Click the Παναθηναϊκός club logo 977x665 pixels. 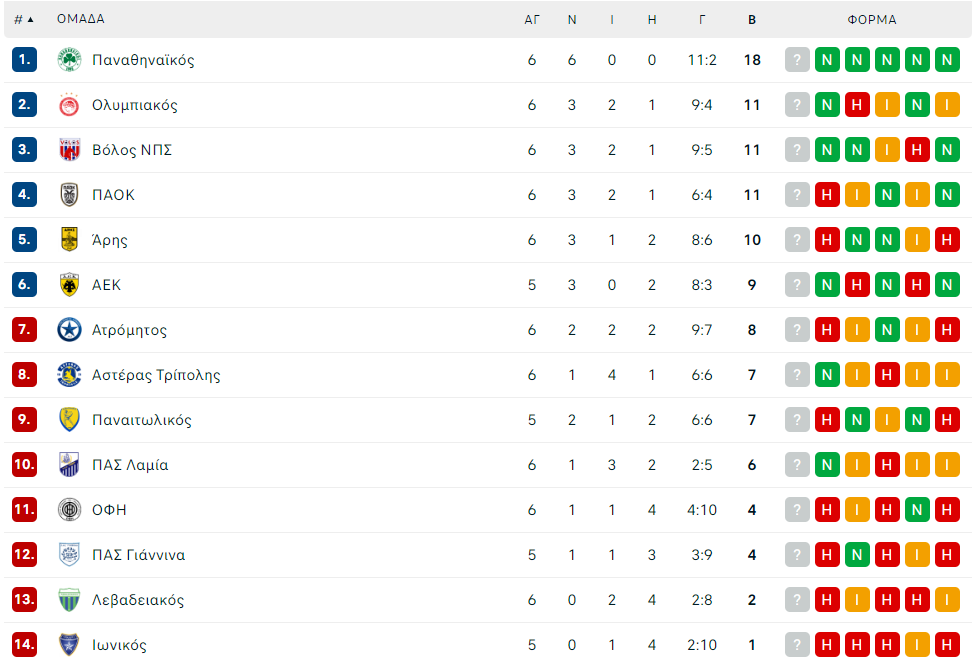point(69,60)
